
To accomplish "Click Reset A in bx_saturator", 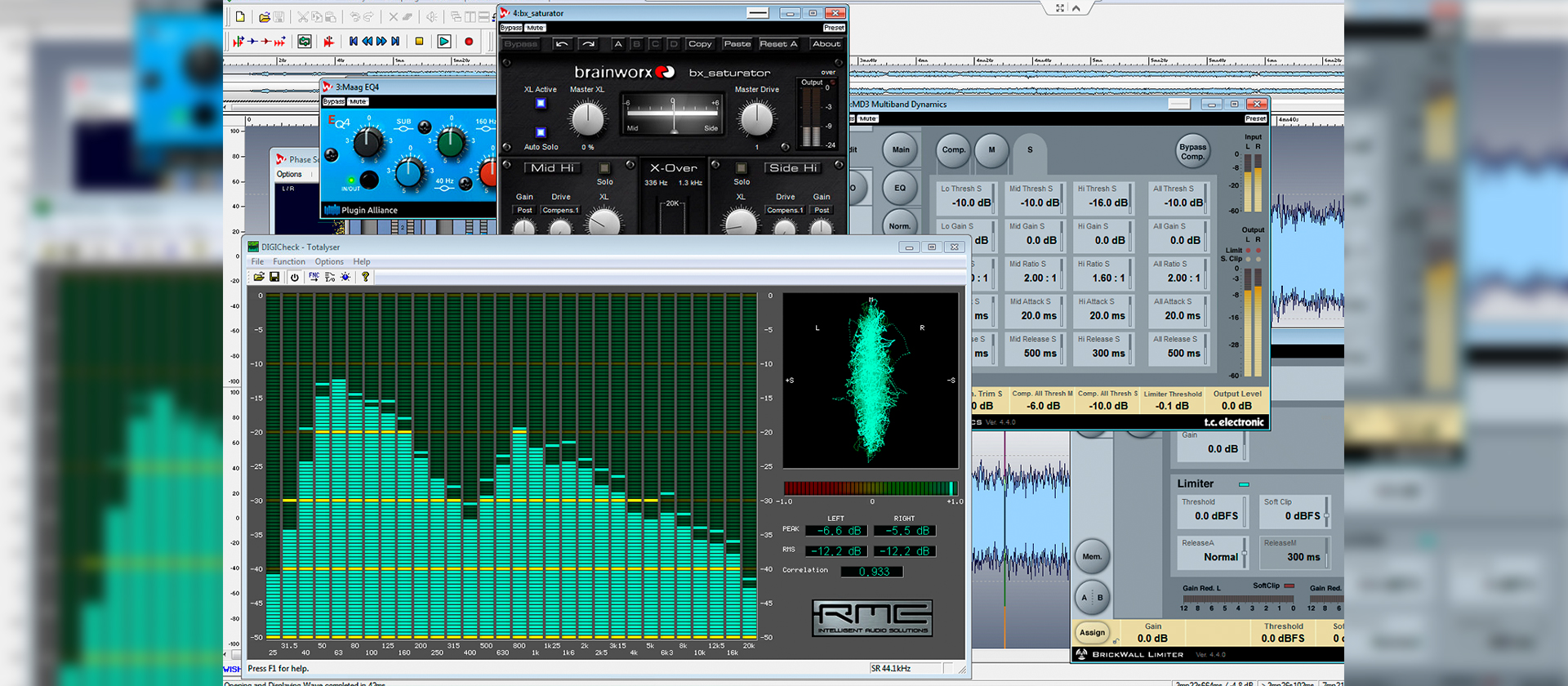I will click(778, 44).
